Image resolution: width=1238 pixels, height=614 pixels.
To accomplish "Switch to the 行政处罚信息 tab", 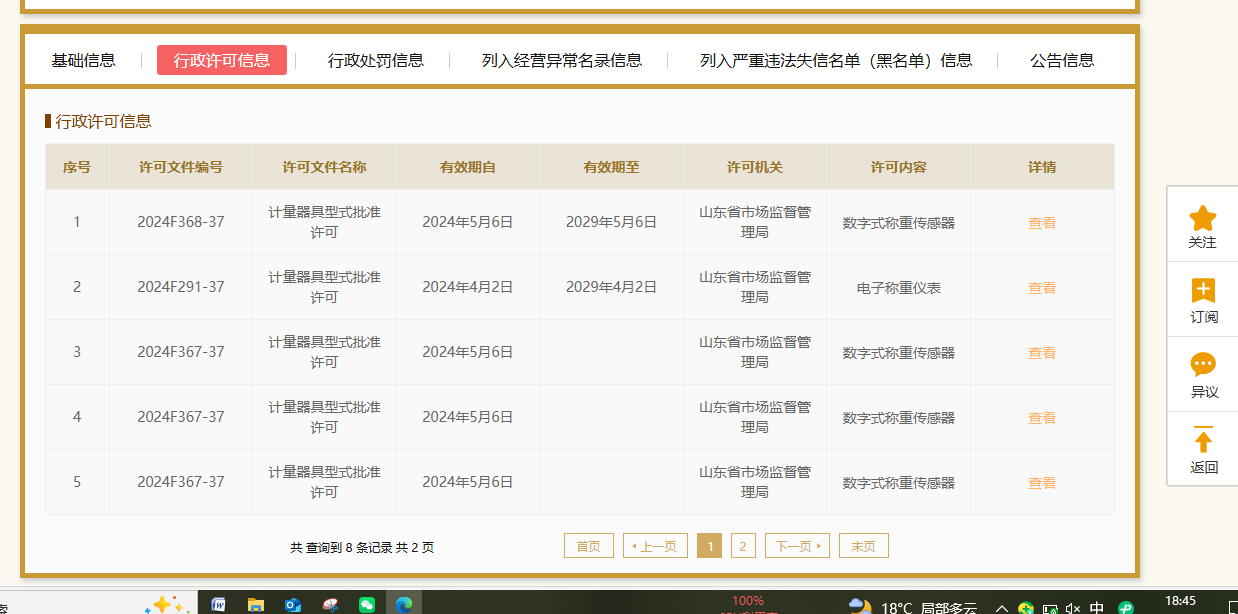I will tap(375, 60).
